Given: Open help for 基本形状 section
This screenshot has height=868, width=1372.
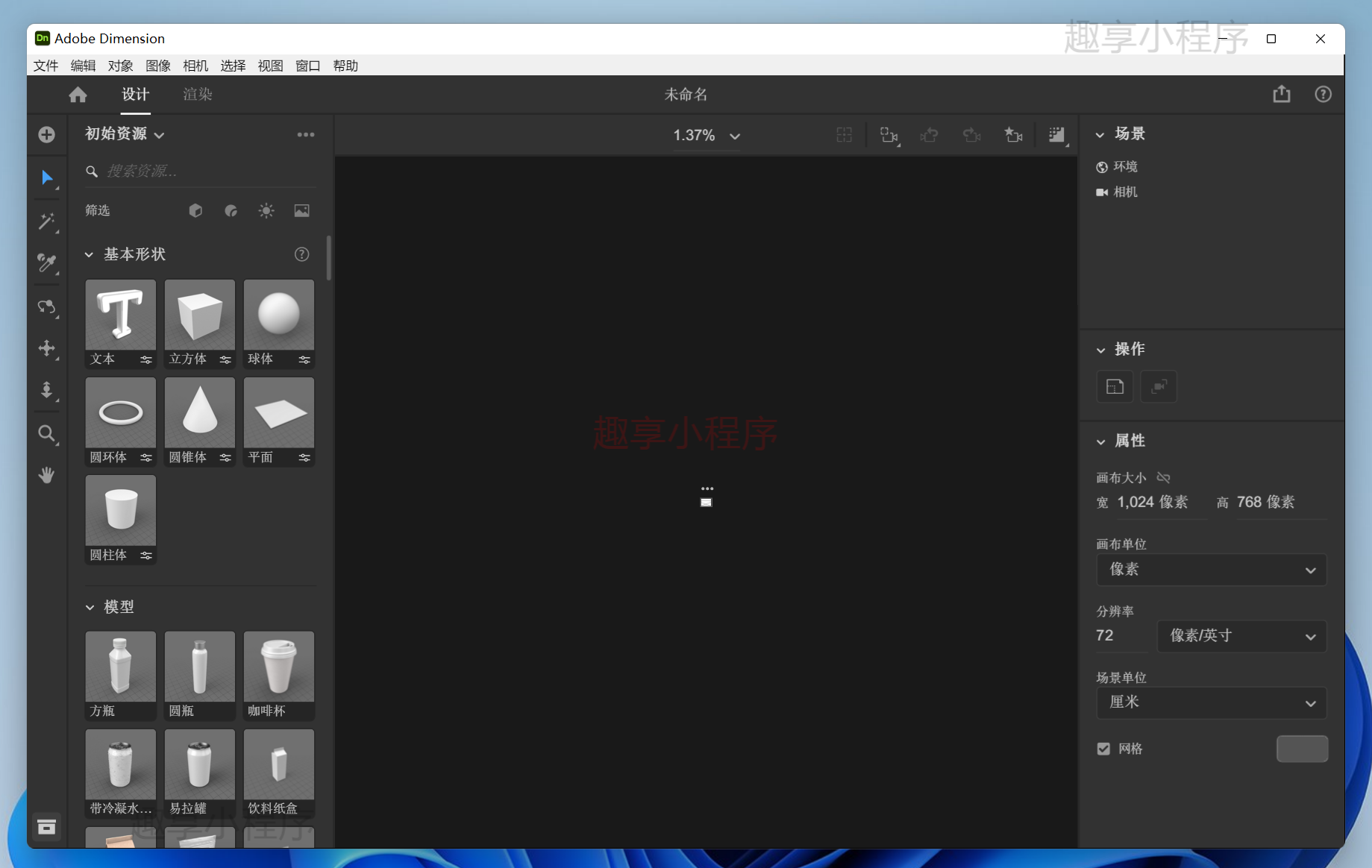Looking at the screenshot, I should pos(302,254).
